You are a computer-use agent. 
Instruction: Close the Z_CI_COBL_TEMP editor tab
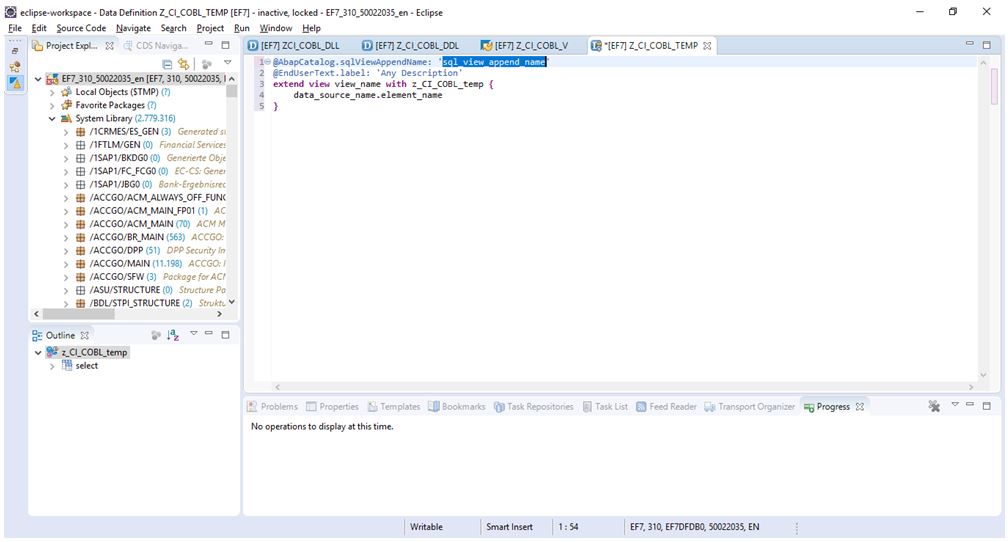[707, 46]
